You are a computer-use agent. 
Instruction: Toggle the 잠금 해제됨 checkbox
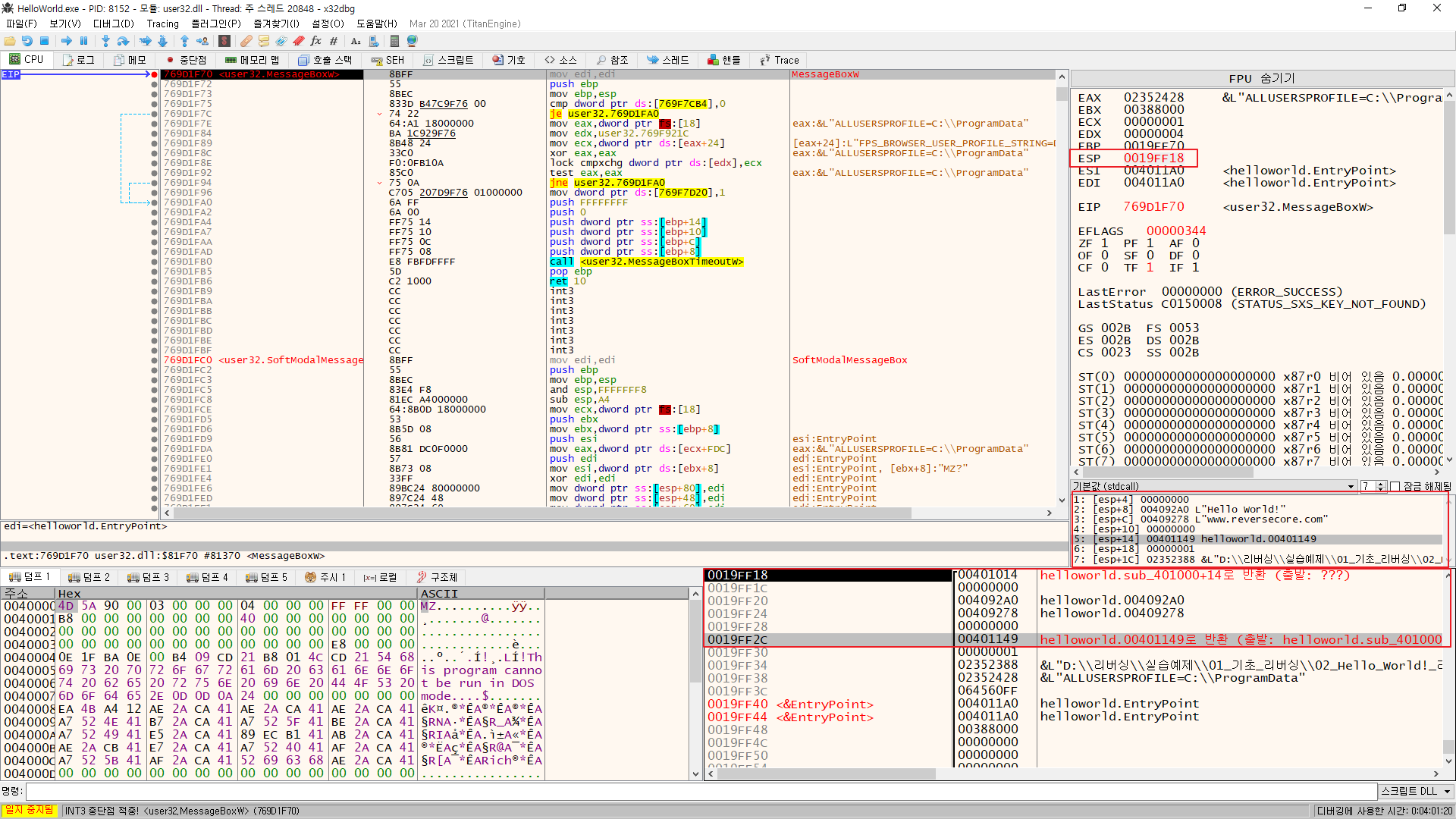[1395, 487]
